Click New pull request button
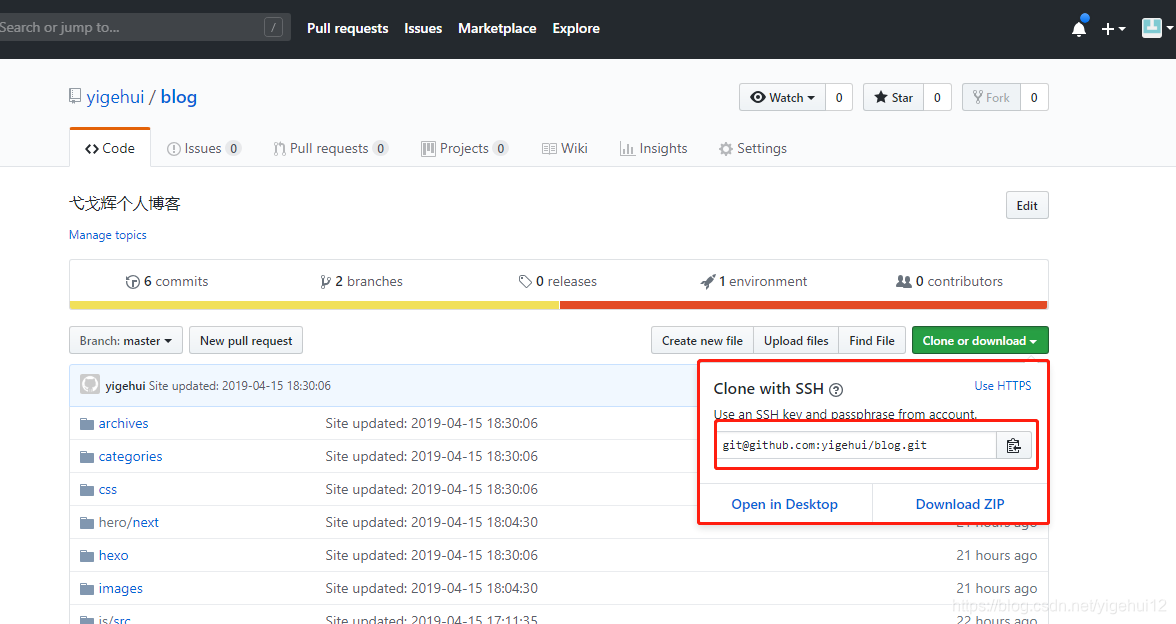This screenshot has width=1176, height=624. point(246,340)
